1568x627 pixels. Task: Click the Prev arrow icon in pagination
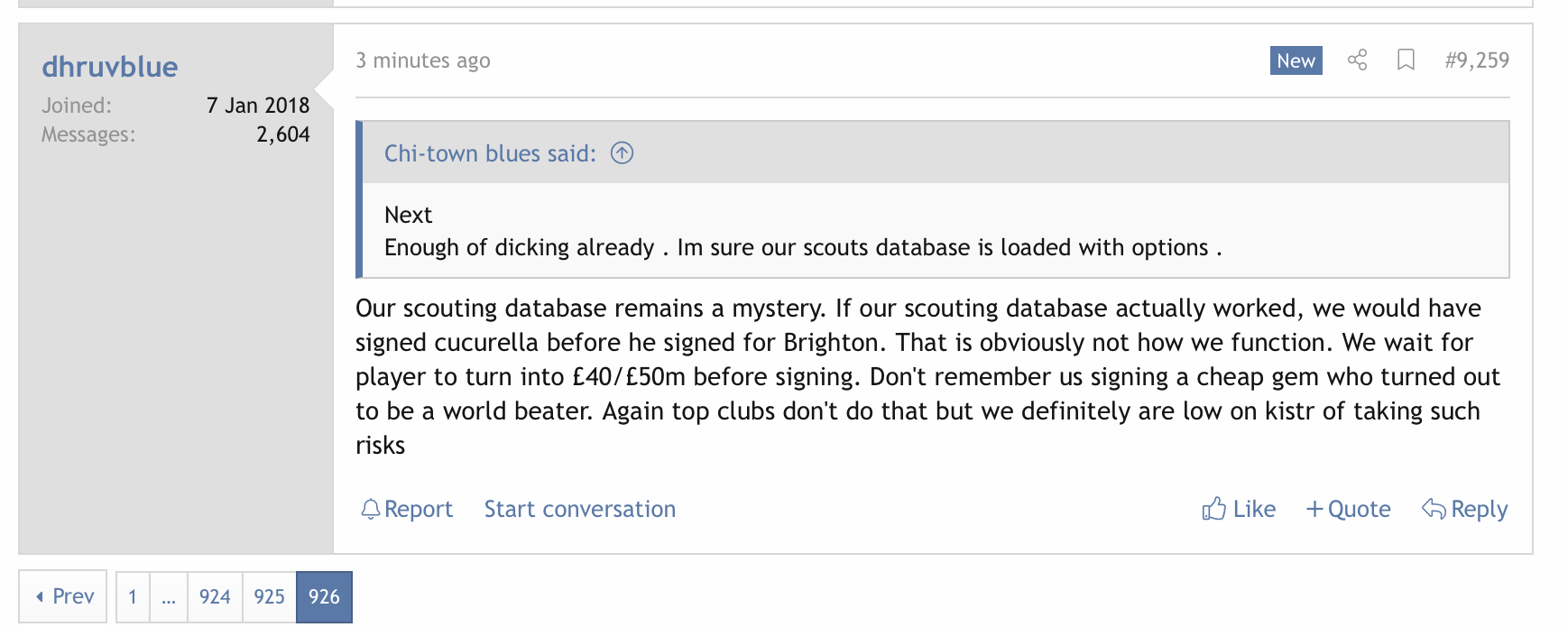click(40, 597)
